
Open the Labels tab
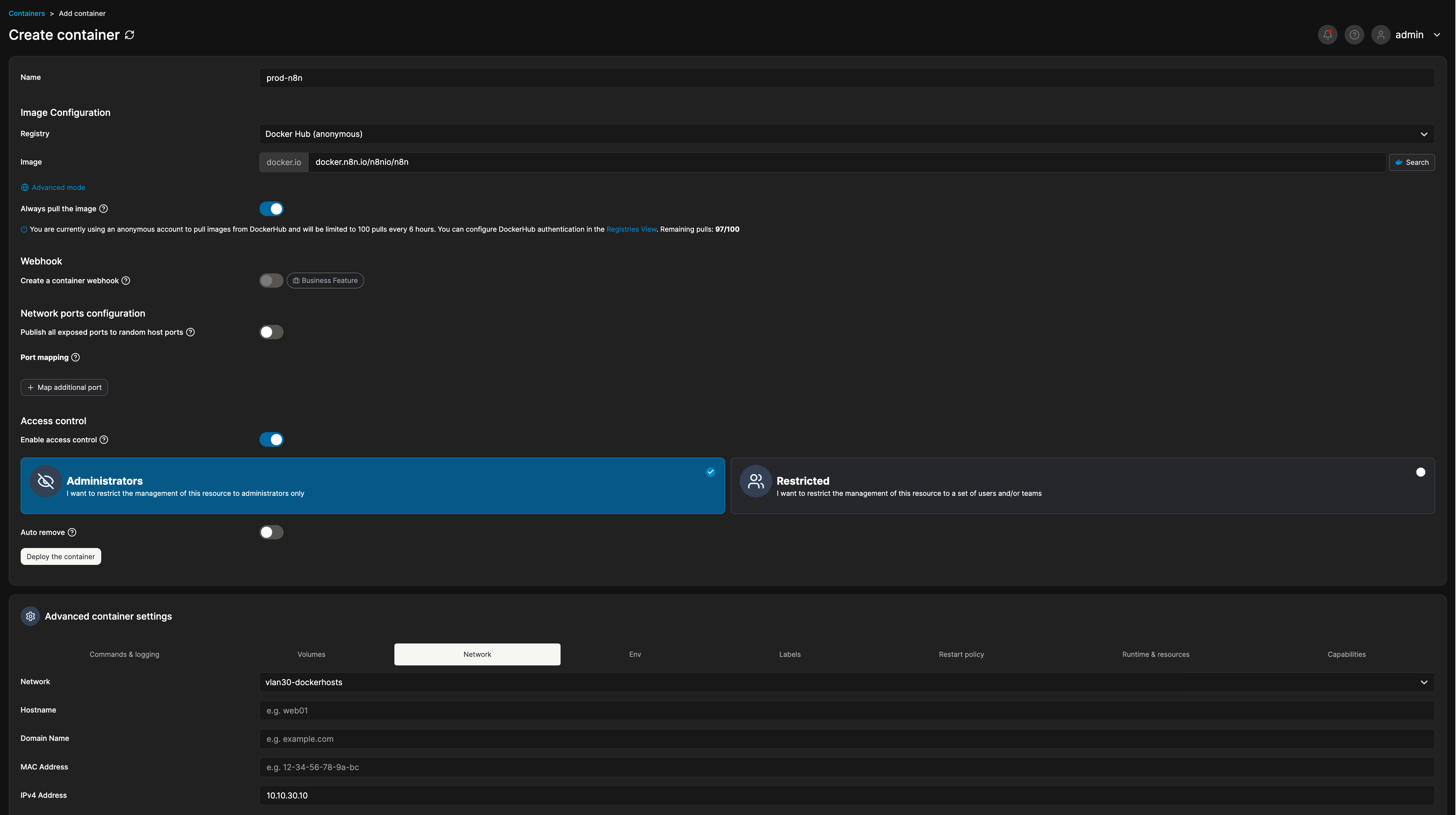(x=790, y=655)
